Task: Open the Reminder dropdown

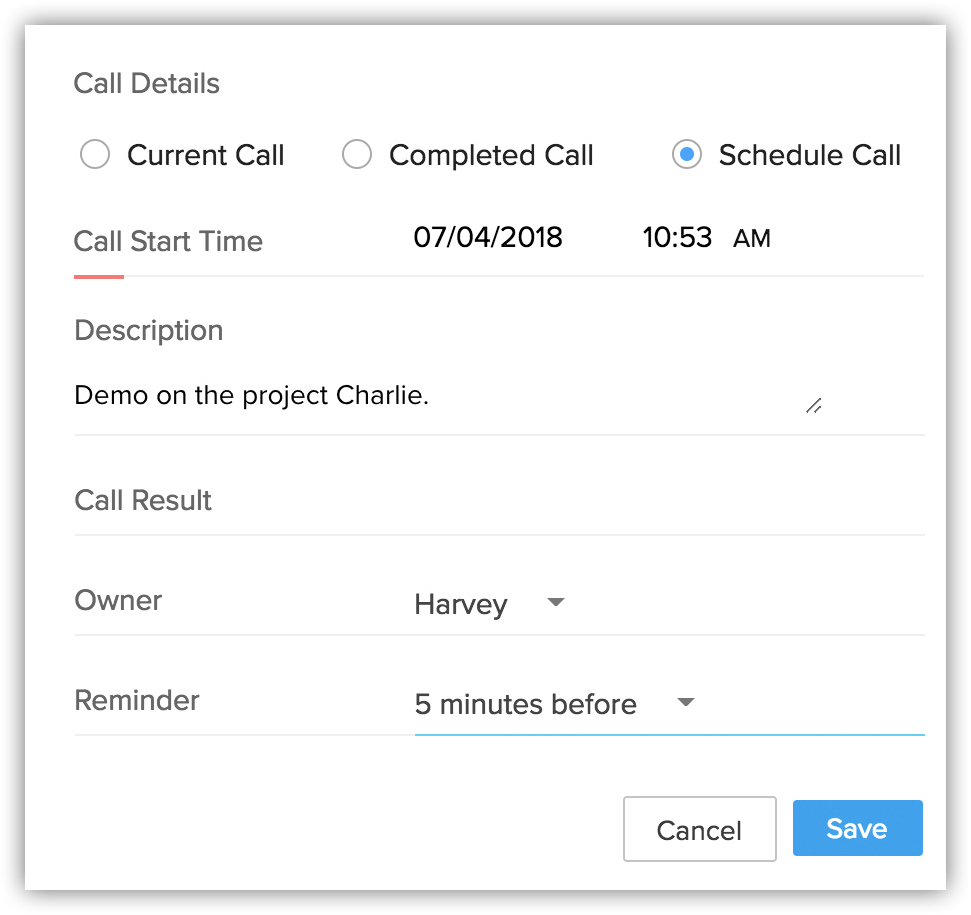Action: [526, 705]
